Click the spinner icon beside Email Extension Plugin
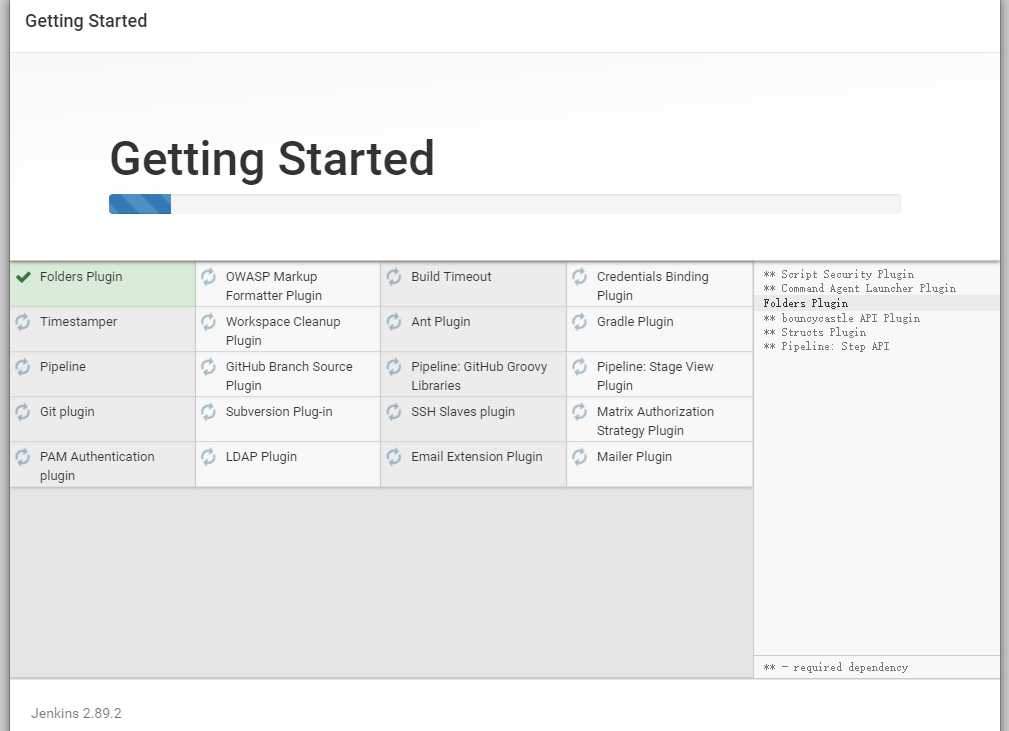 coord(394,457)
